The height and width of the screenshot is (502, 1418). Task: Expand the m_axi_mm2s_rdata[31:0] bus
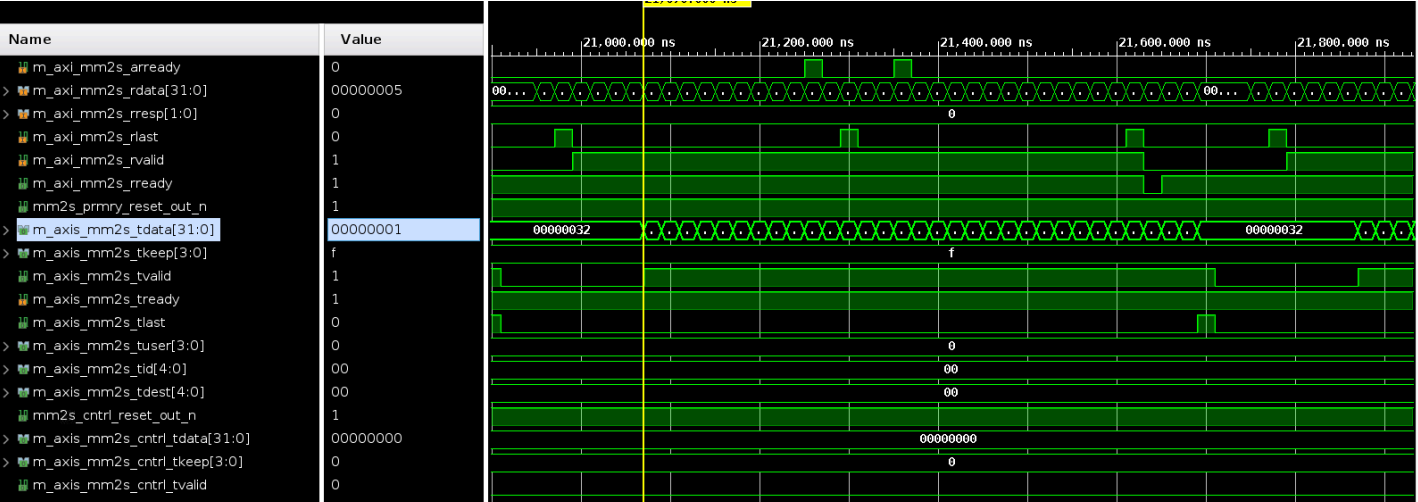[x=8, y=91]
